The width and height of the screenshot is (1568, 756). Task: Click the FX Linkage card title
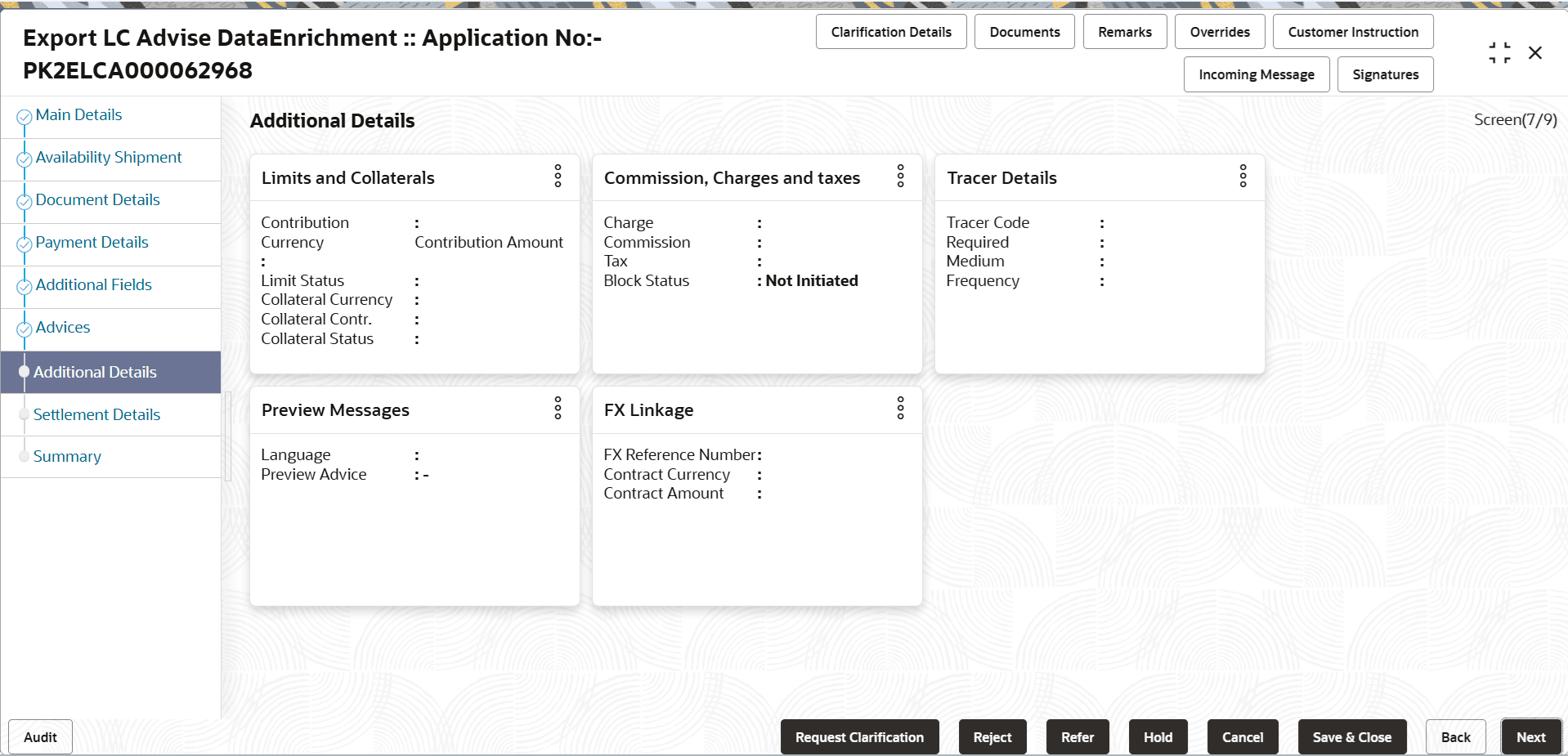coord(648,410)
